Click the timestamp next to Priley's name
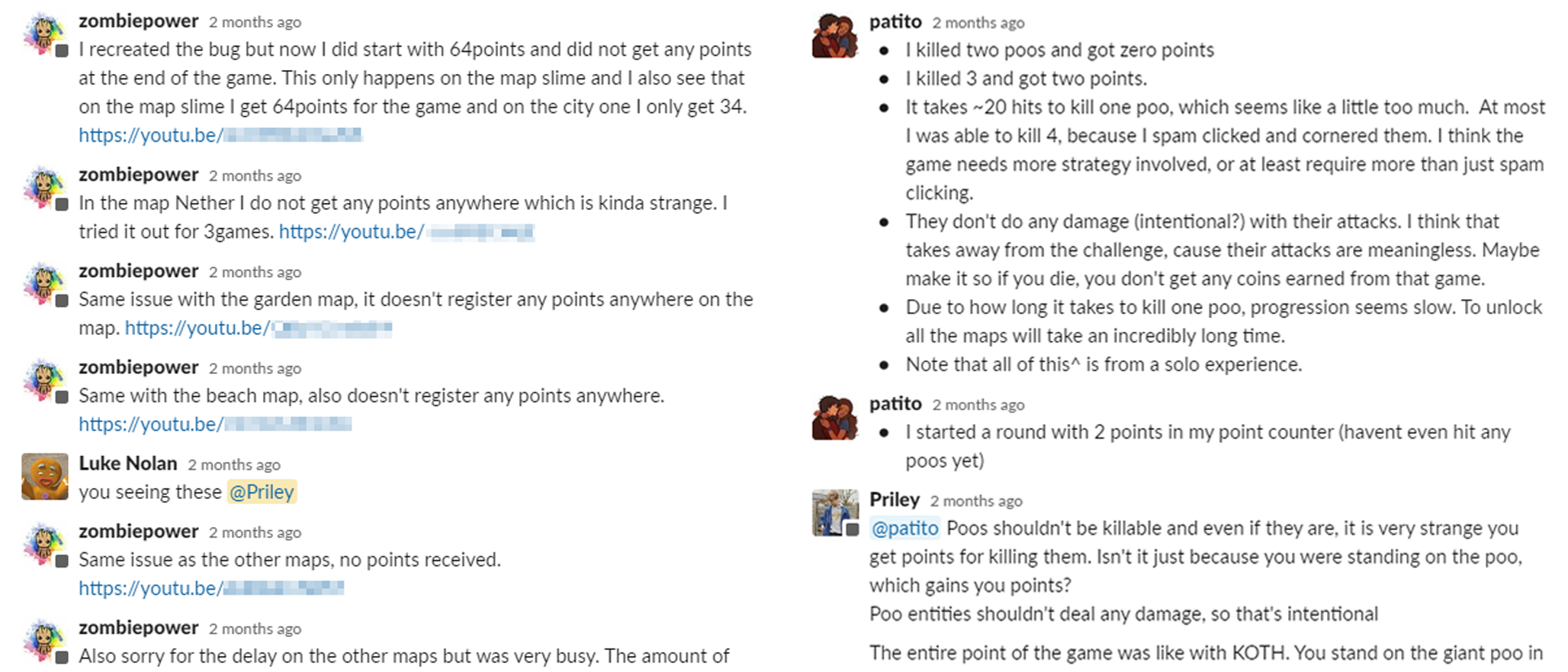The height and width of the screenshot is (672, 1568). 975,501
